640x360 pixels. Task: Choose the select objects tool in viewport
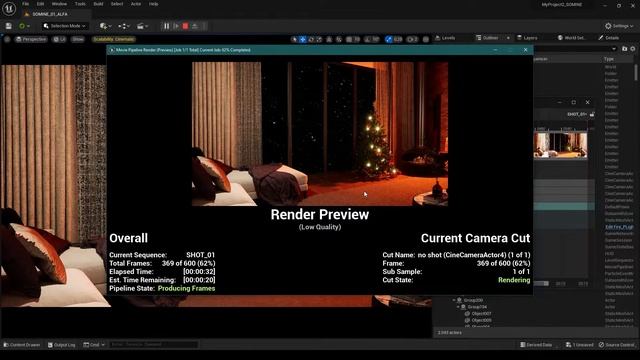tap(294, 39)
